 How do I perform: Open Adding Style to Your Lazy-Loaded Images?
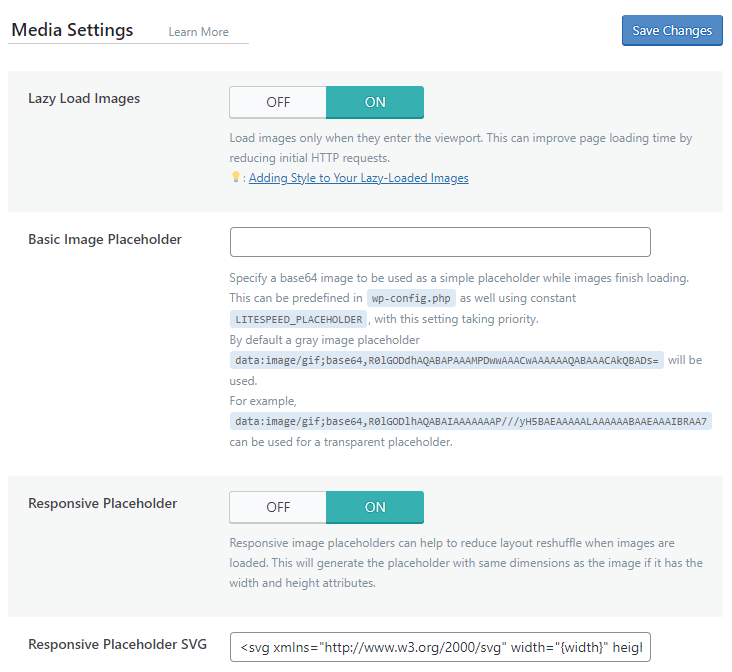click(358, 178)
